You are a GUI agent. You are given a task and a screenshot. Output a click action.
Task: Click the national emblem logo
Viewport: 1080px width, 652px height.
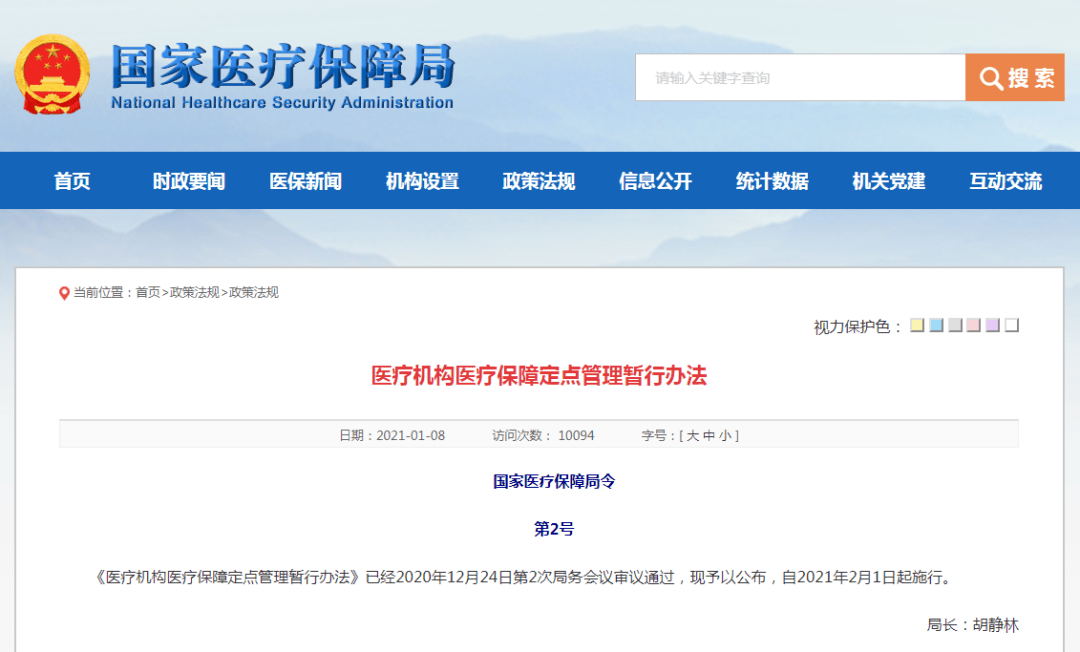click(x=52, y=74)
